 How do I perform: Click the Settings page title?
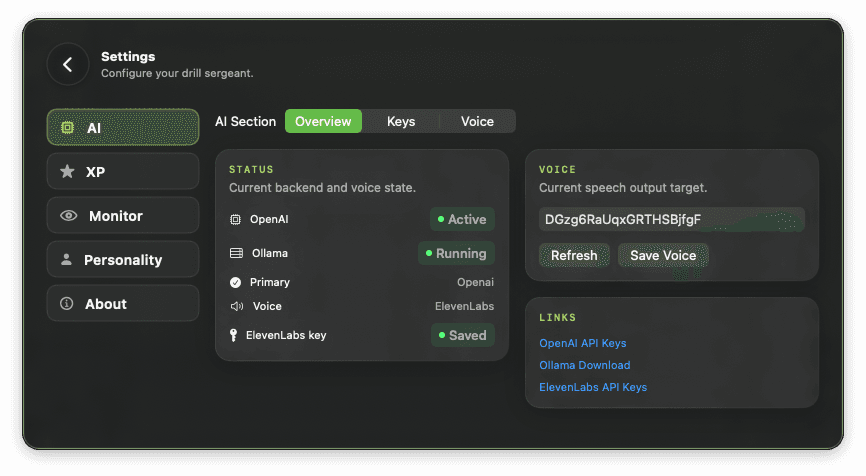(128, 56)
